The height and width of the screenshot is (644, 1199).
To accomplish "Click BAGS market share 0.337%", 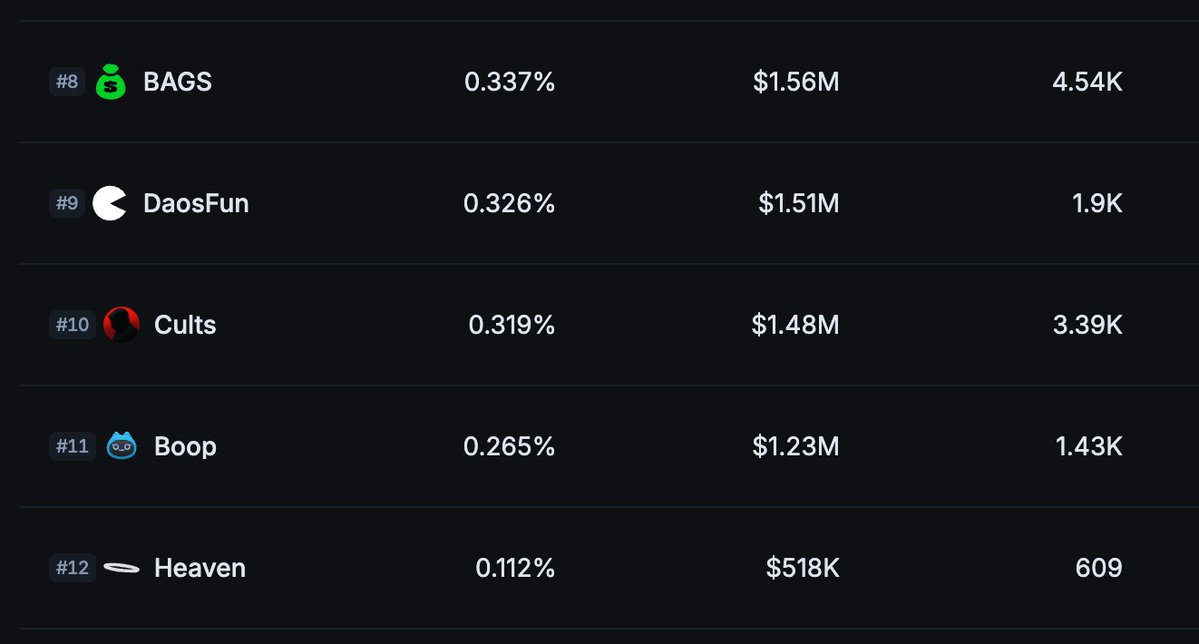I will coord(509,82).
